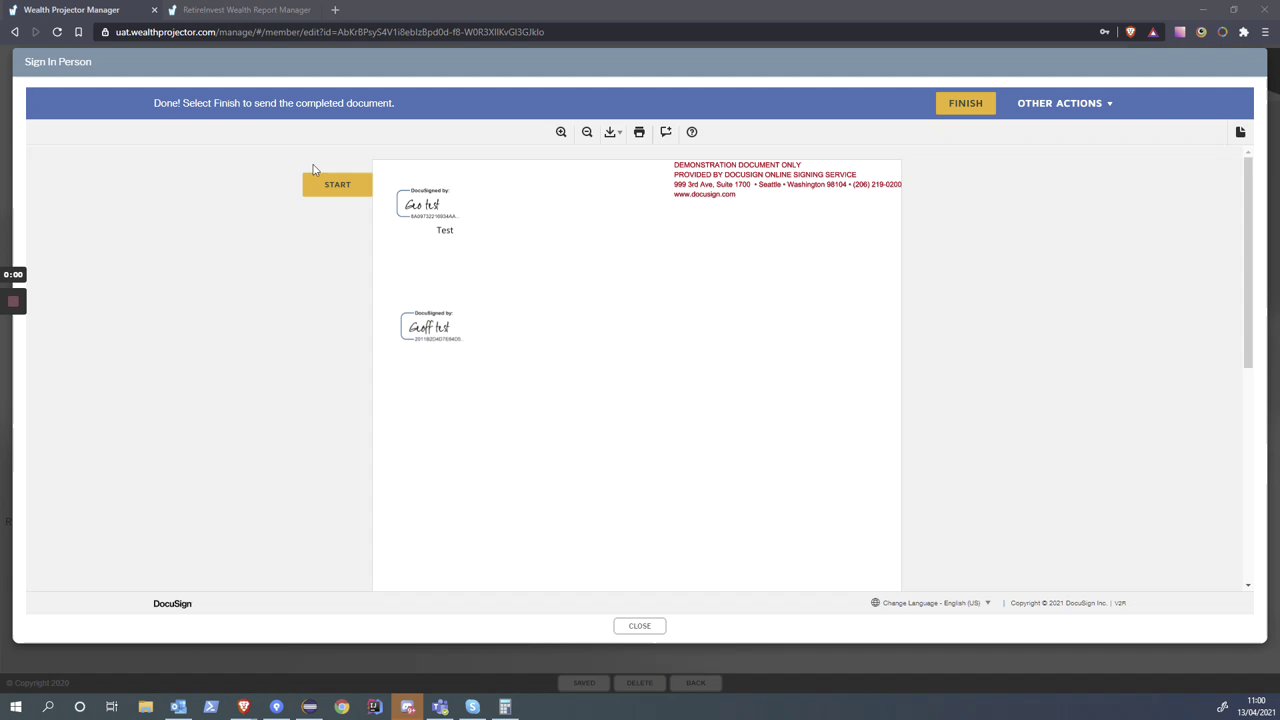Screen dimensions: 1280x720
Task: Open Skype from the taskbar
Action: 472,707
